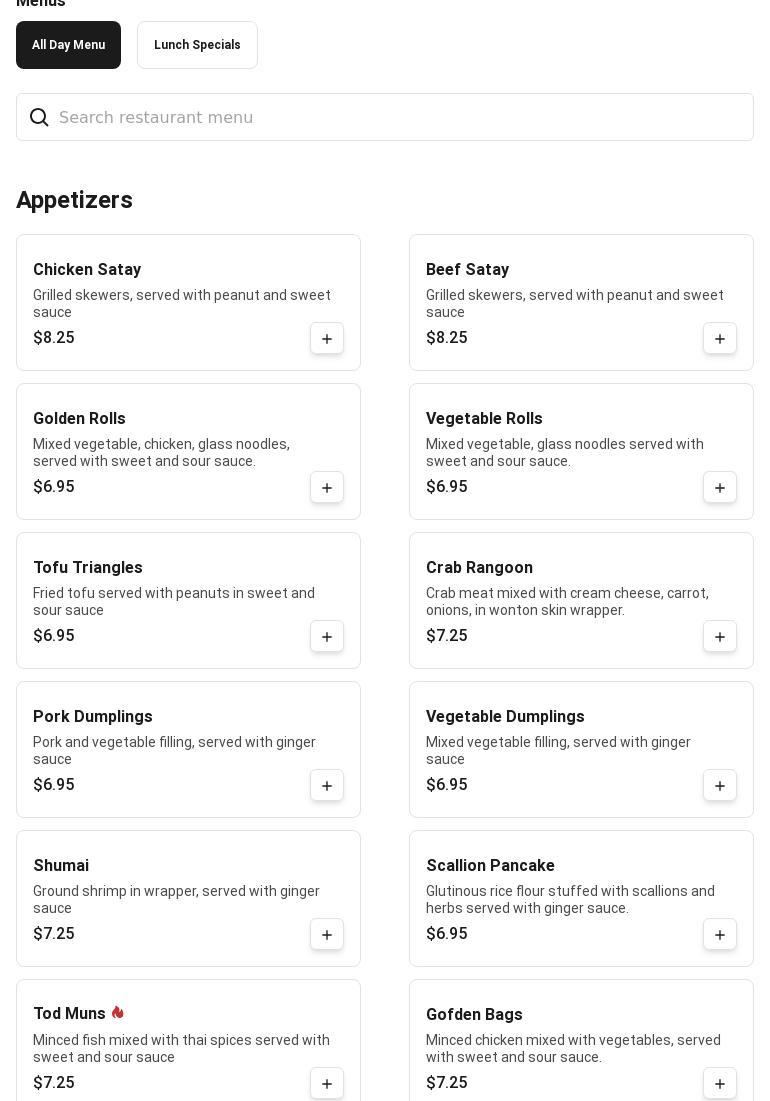Click plus button for Scallion Pancake
The height and width of the screenshot is (1101, 770).
pos(720,935)
